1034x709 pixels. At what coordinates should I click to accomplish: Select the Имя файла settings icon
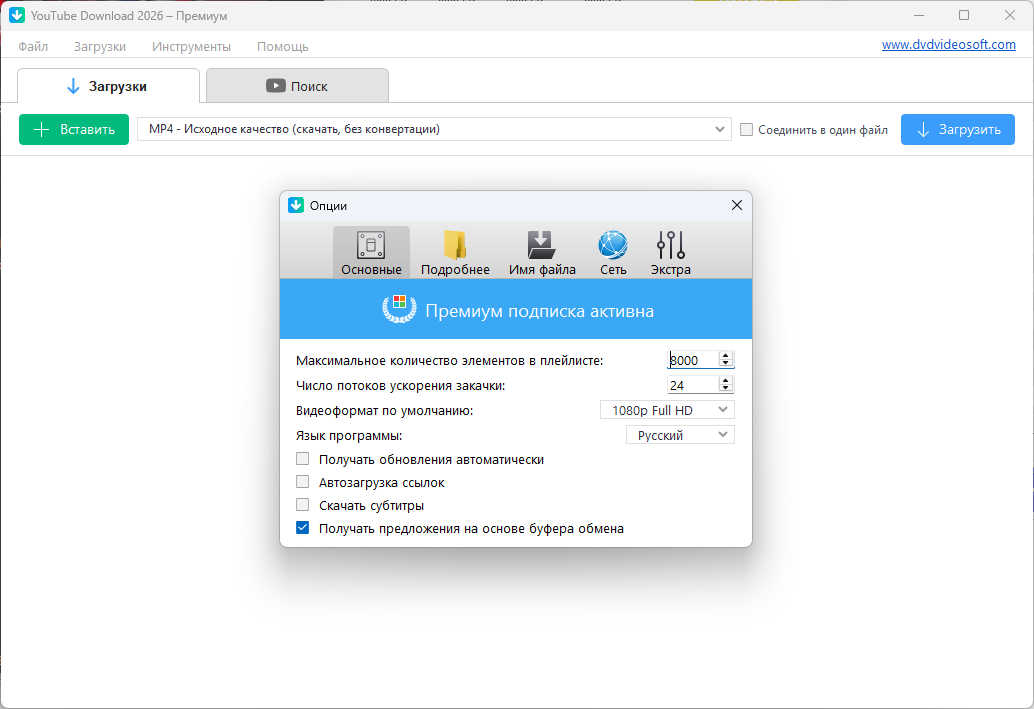point(541,246)
